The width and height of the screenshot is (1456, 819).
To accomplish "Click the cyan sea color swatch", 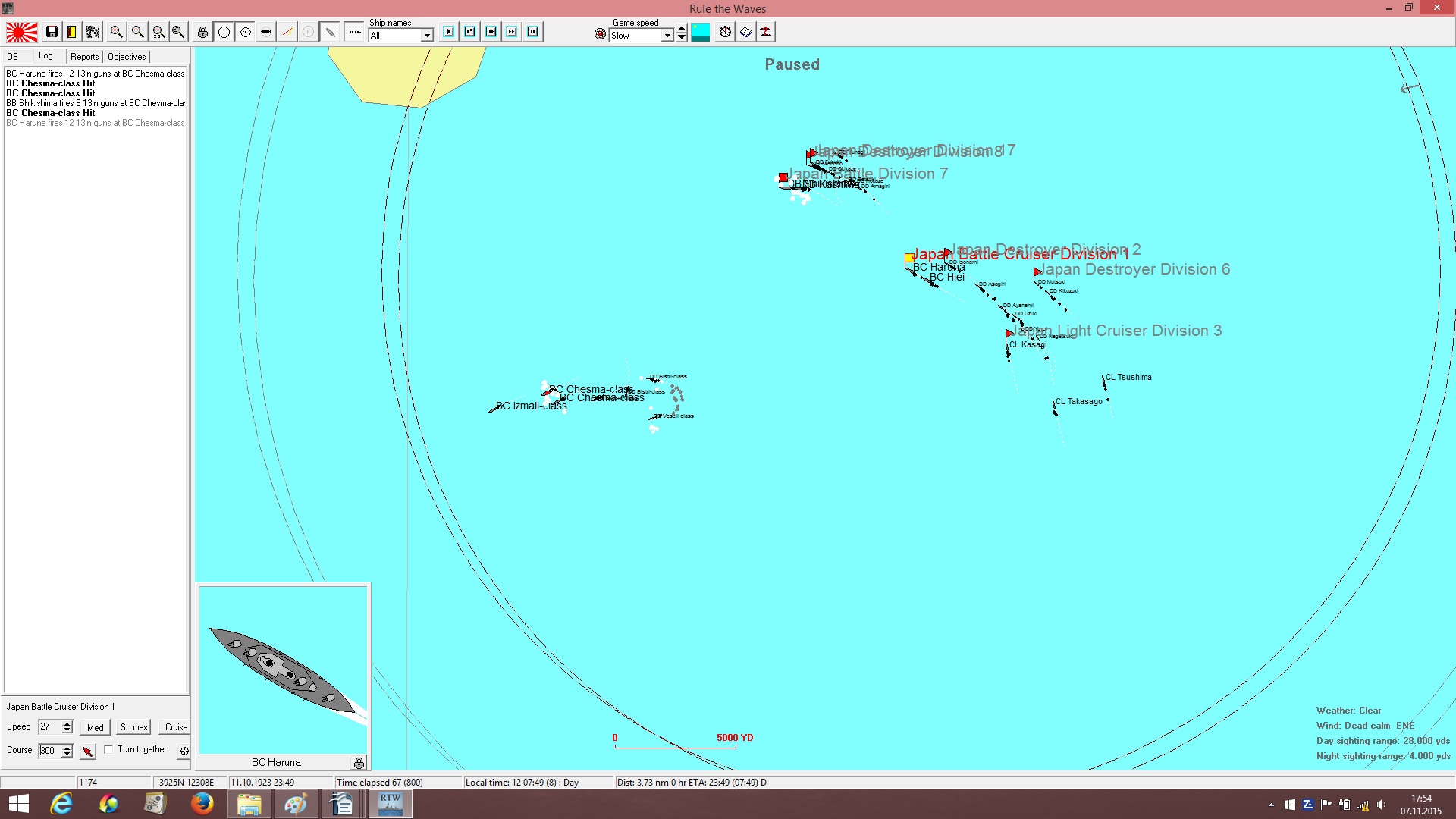I will click(701, 32).
